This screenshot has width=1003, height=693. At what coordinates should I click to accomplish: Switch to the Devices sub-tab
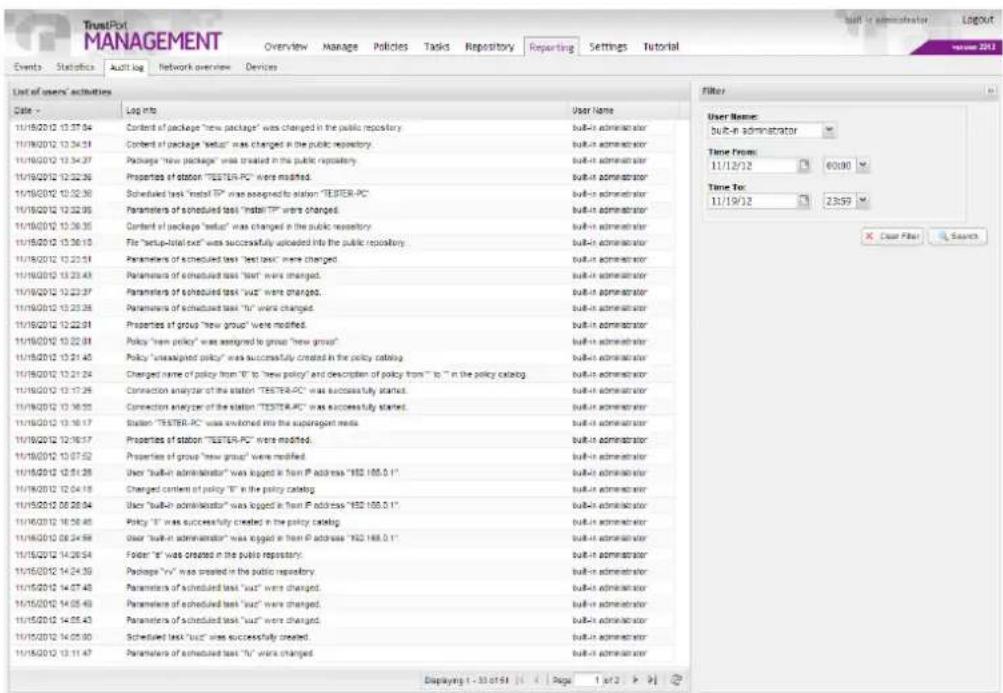(x=261, y=67)
